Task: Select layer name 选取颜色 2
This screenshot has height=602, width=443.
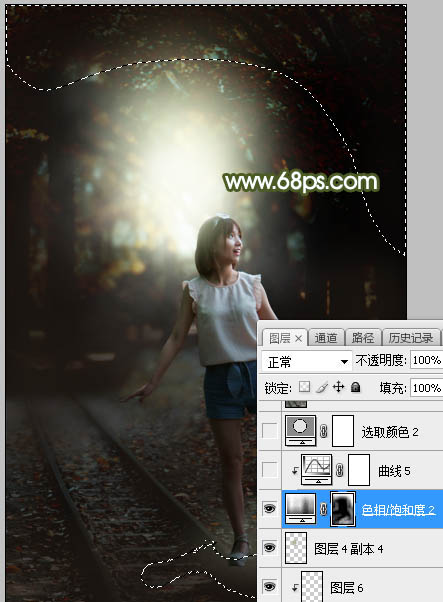Action: [390, 432]
